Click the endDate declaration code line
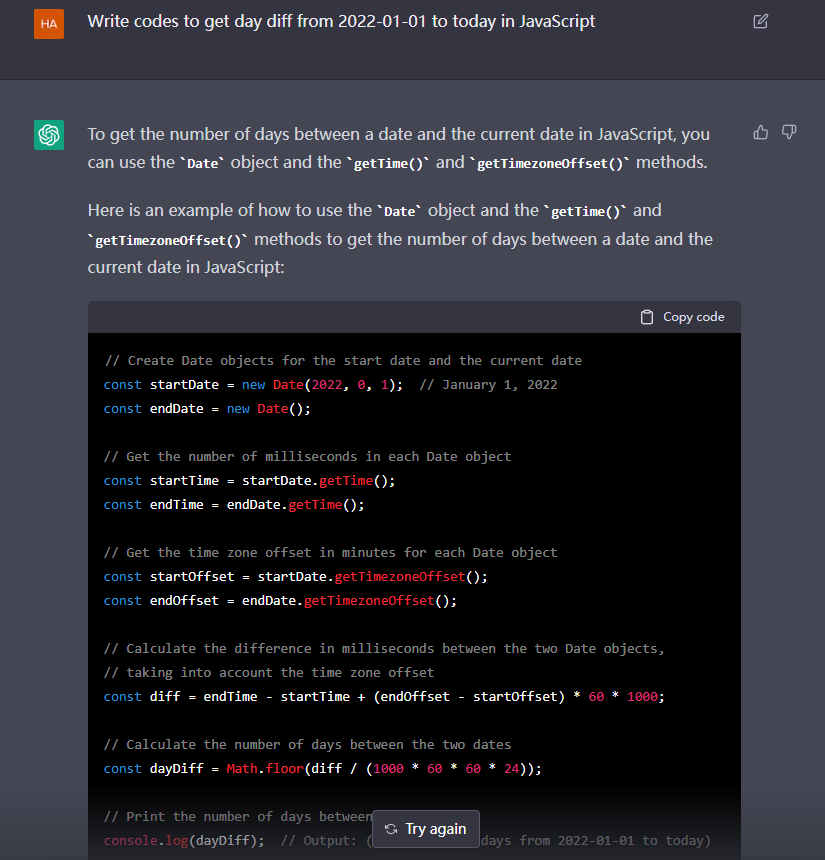Screen dimensions: 825x860 (x=207, y=409)
